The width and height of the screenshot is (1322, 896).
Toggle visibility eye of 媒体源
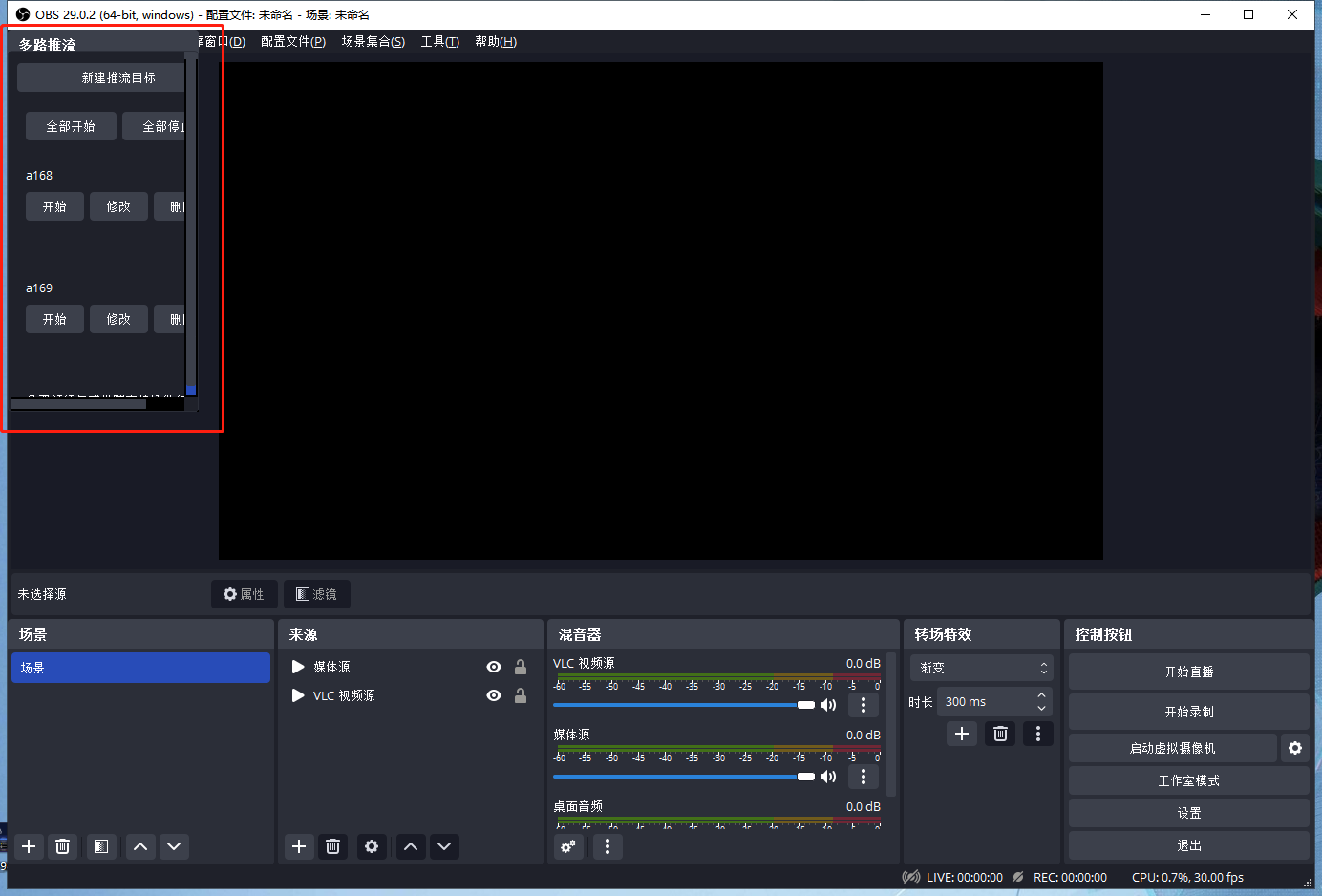pyautogui.click(x=494, y=667)
